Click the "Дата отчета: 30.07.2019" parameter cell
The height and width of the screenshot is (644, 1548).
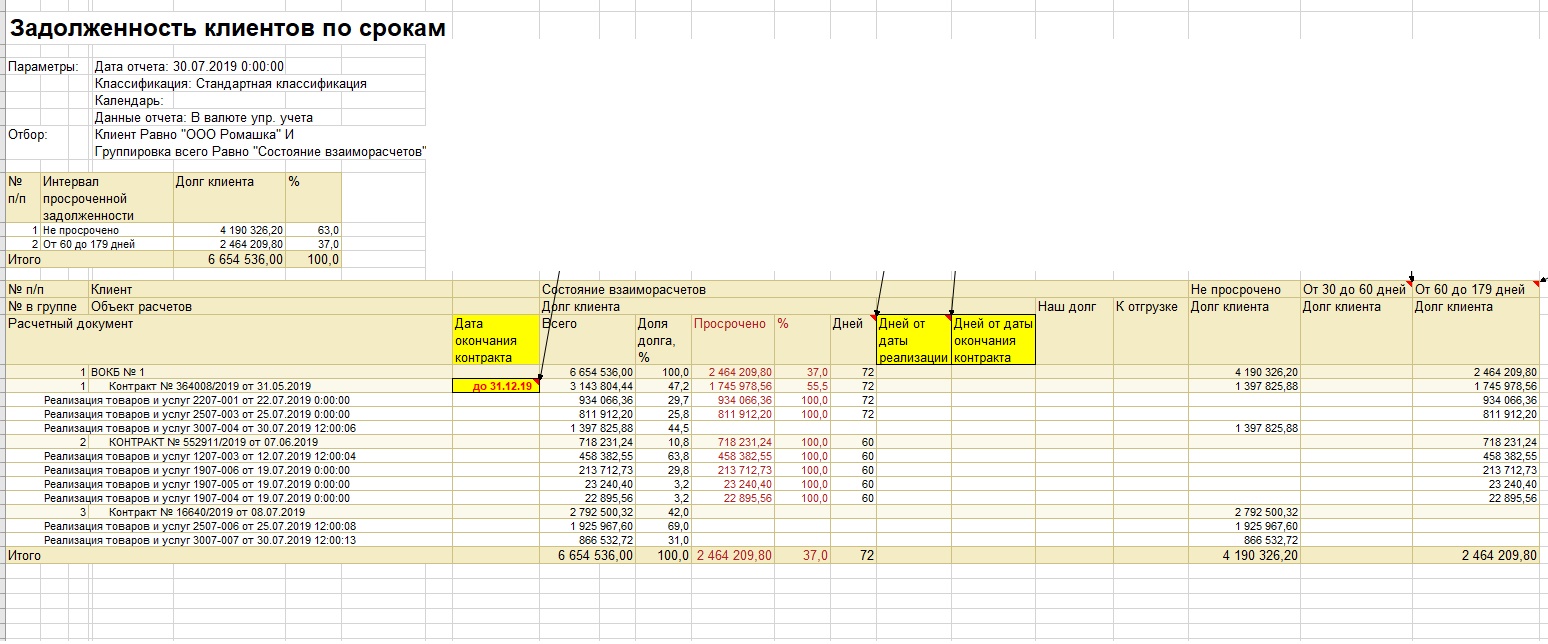[190, 66]
